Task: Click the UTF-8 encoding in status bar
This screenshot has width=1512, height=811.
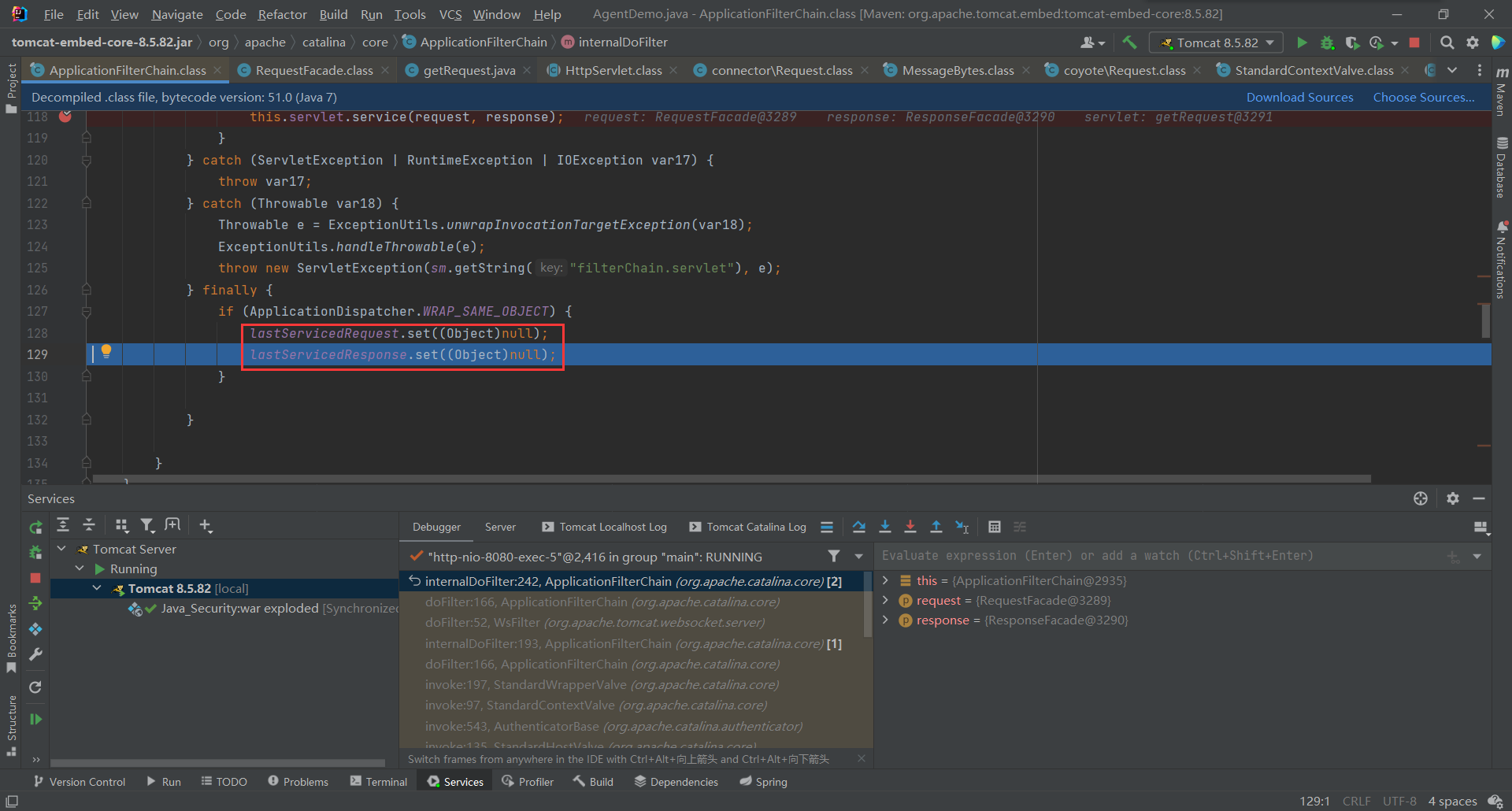Action: pyautogui.click(x=1399, y=801)
